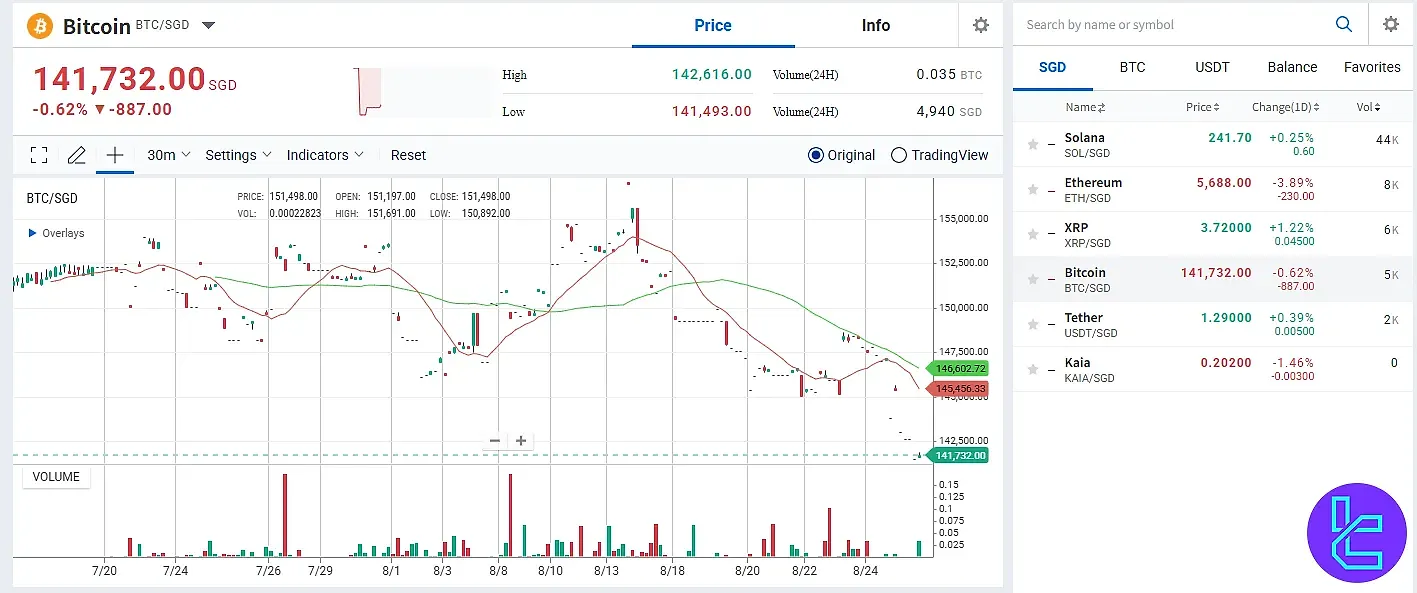
Task: Click the gear icon above the watchlist
Action: tap(1390, 24)
